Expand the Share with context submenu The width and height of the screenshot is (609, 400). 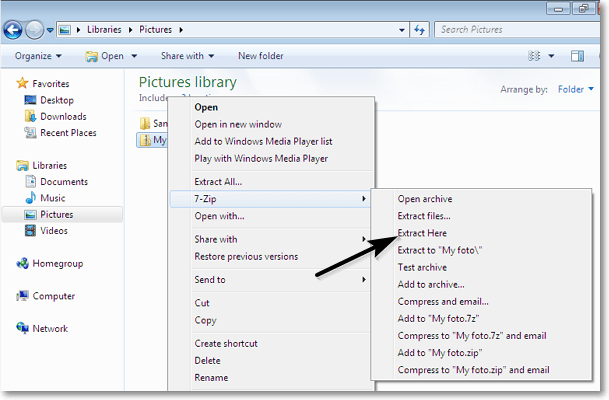click(x=271, y=239)
